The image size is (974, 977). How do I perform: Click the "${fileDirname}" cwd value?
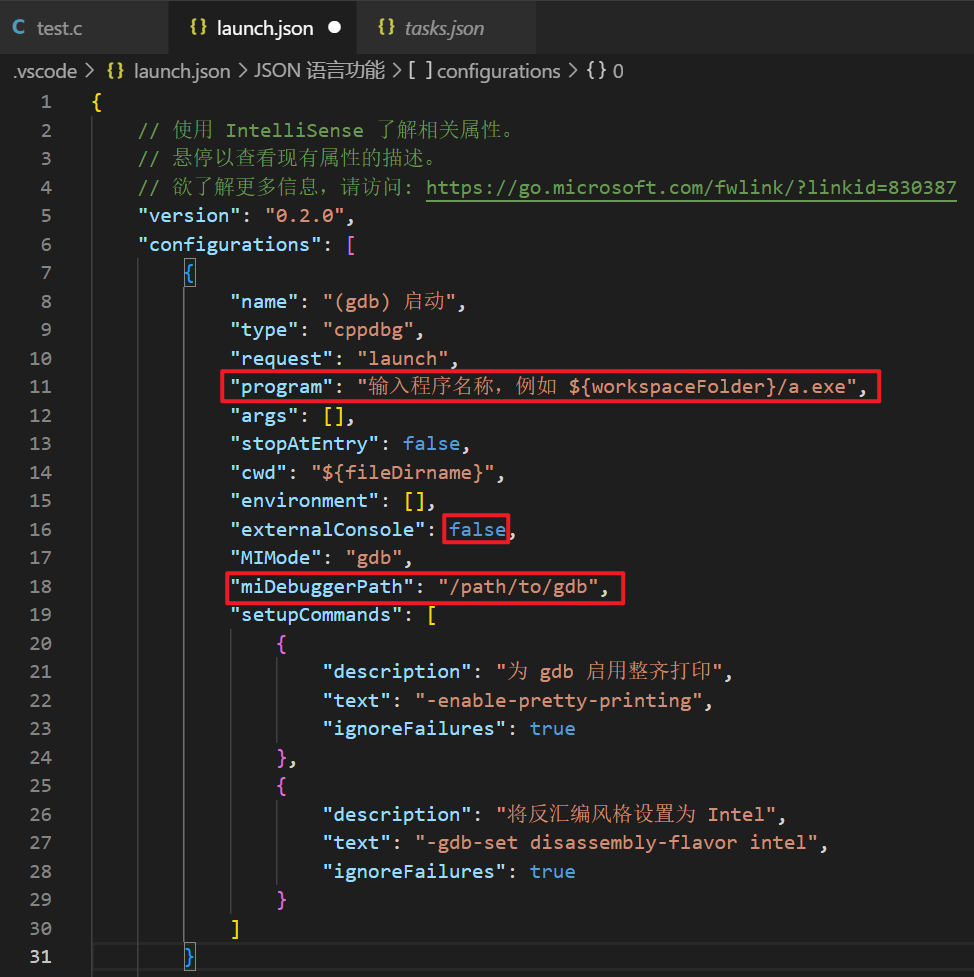403,473
